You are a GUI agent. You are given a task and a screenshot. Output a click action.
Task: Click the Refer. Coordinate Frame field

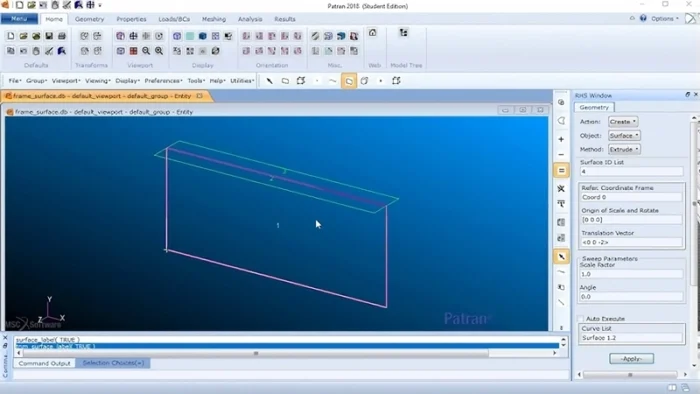pos(631,197)
